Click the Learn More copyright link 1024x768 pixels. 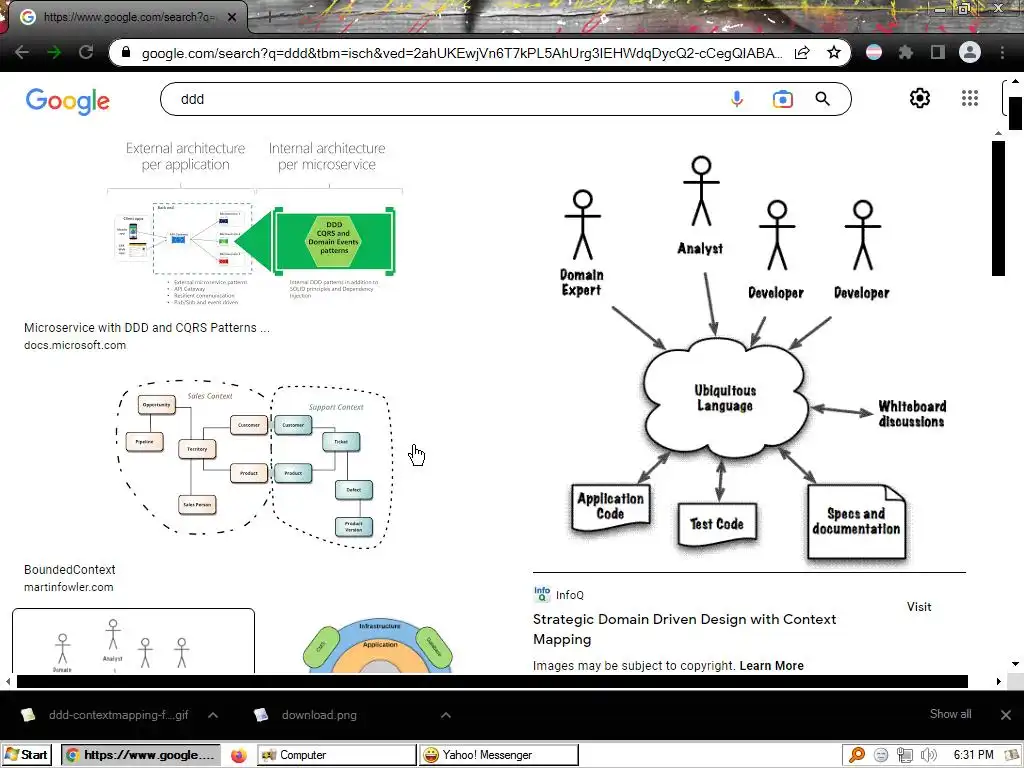(x=771, y=665)
